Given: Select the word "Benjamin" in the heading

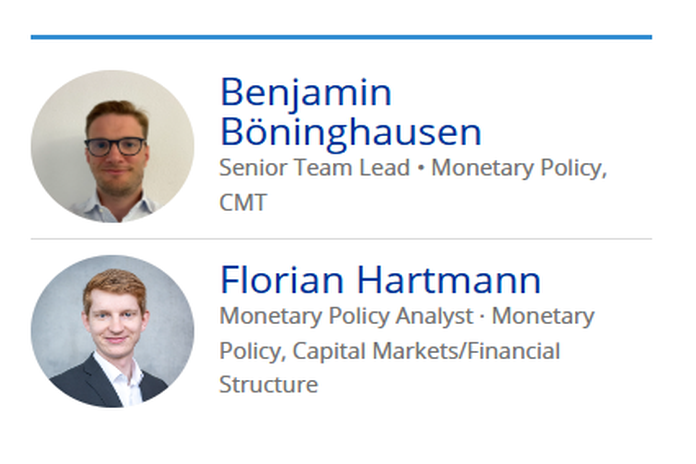Looking at the screenshot, I should tap(305, 93).
